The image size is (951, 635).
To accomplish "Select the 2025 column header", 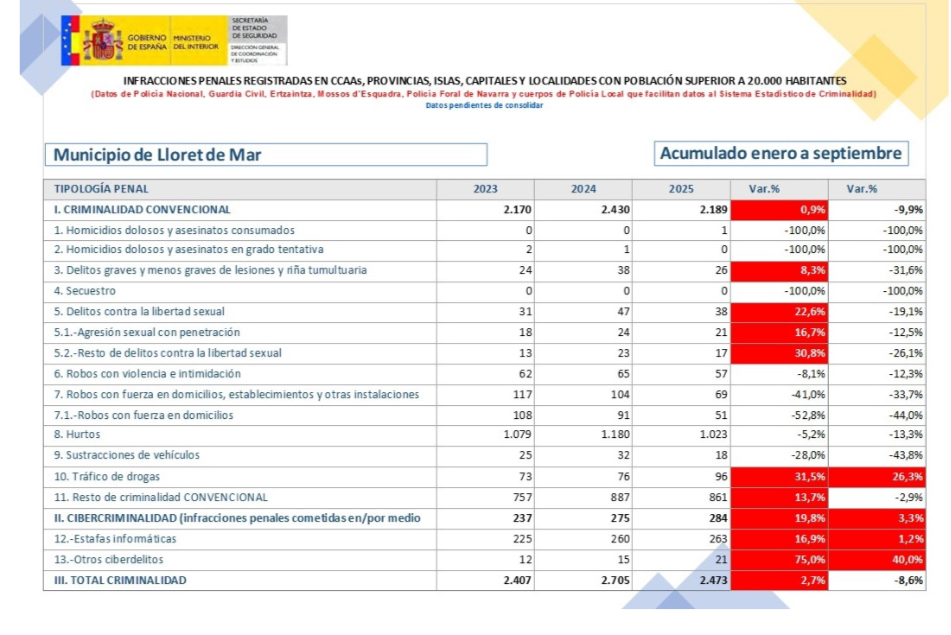I will pyautogui.click(x=681, y=189).
